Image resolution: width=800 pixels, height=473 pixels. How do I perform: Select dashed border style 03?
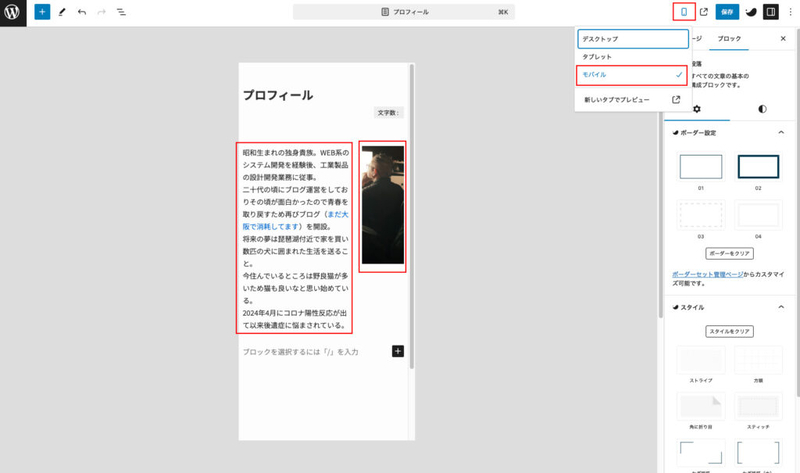tap(701, 215)
